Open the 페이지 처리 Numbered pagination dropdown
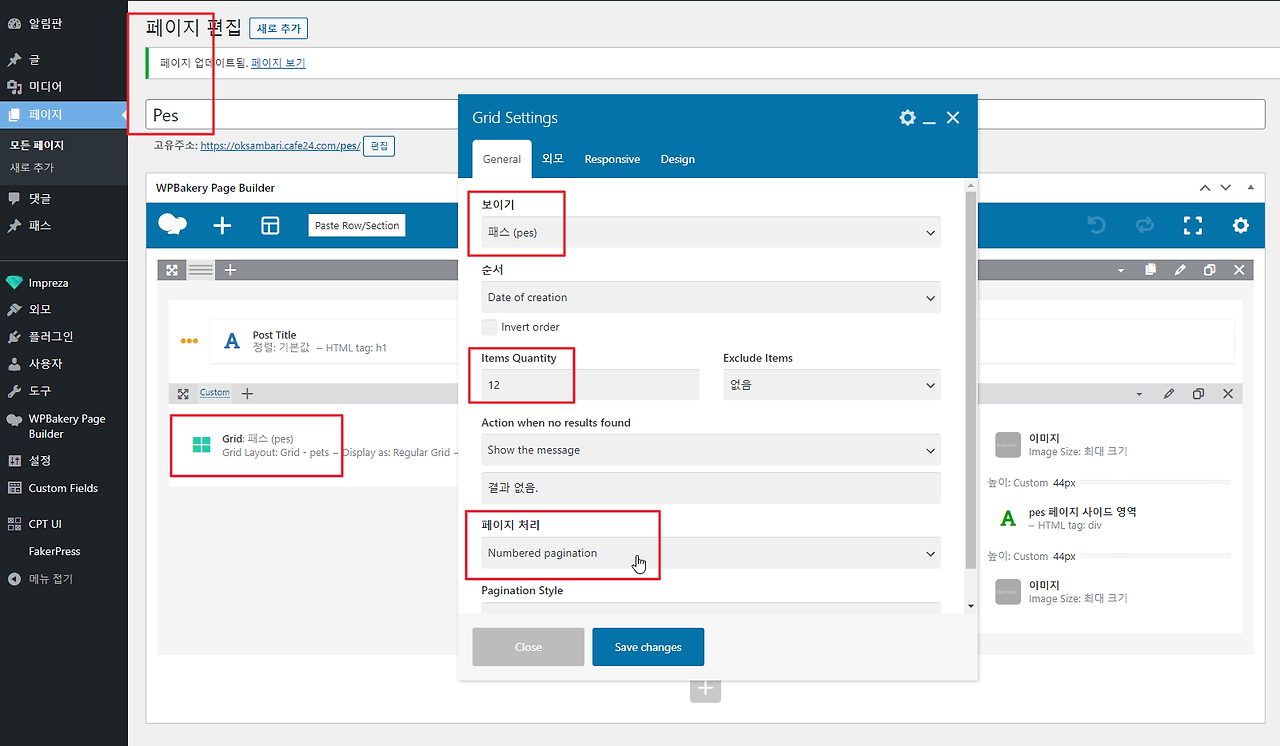The width and height of the screenshot is (1280, 746). tap(711, 553)
